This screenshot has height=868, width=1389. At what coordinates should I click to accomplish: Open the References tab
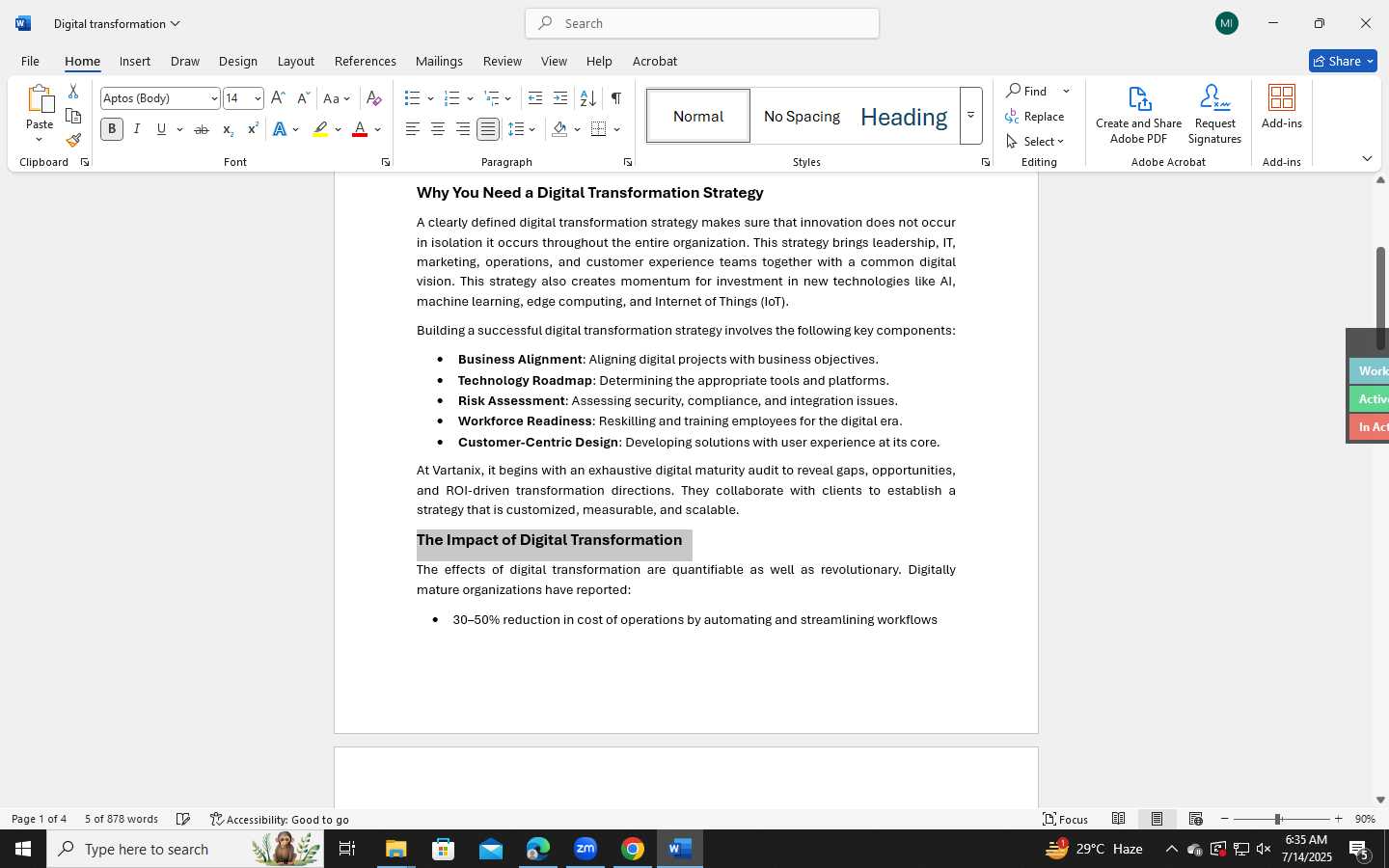(366, 61)
